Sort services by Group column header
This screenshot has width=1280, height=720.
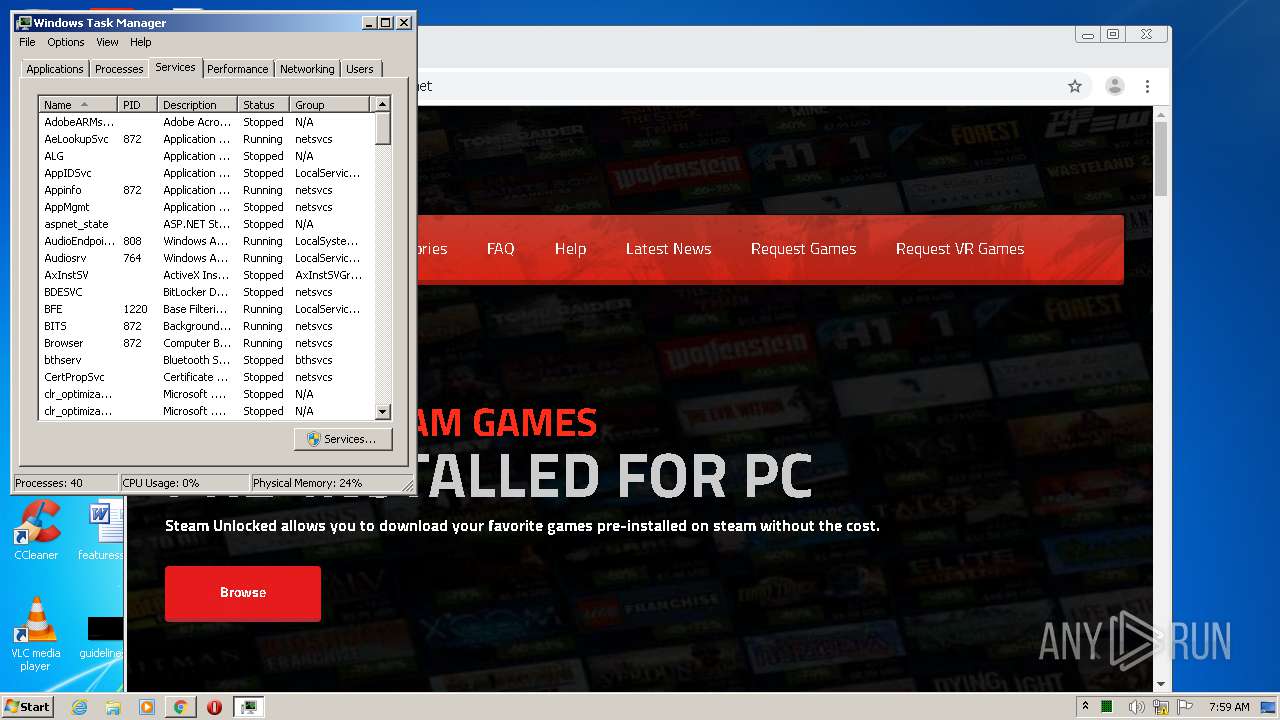pos(331,105)
